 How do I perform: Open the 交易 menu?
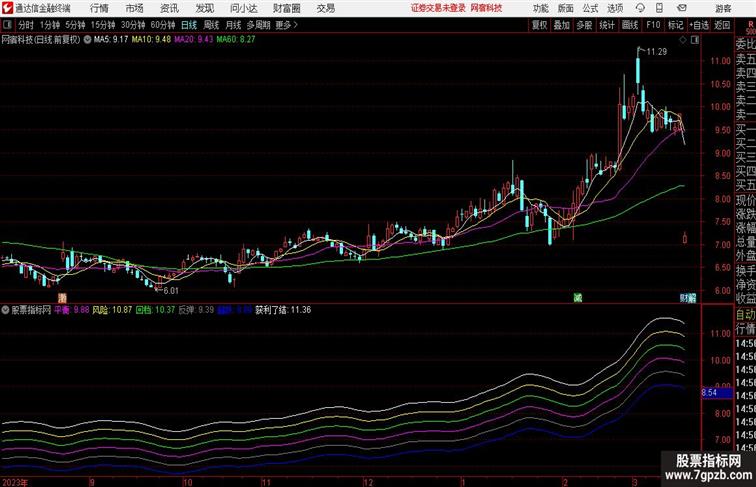(x=325, y=8)
